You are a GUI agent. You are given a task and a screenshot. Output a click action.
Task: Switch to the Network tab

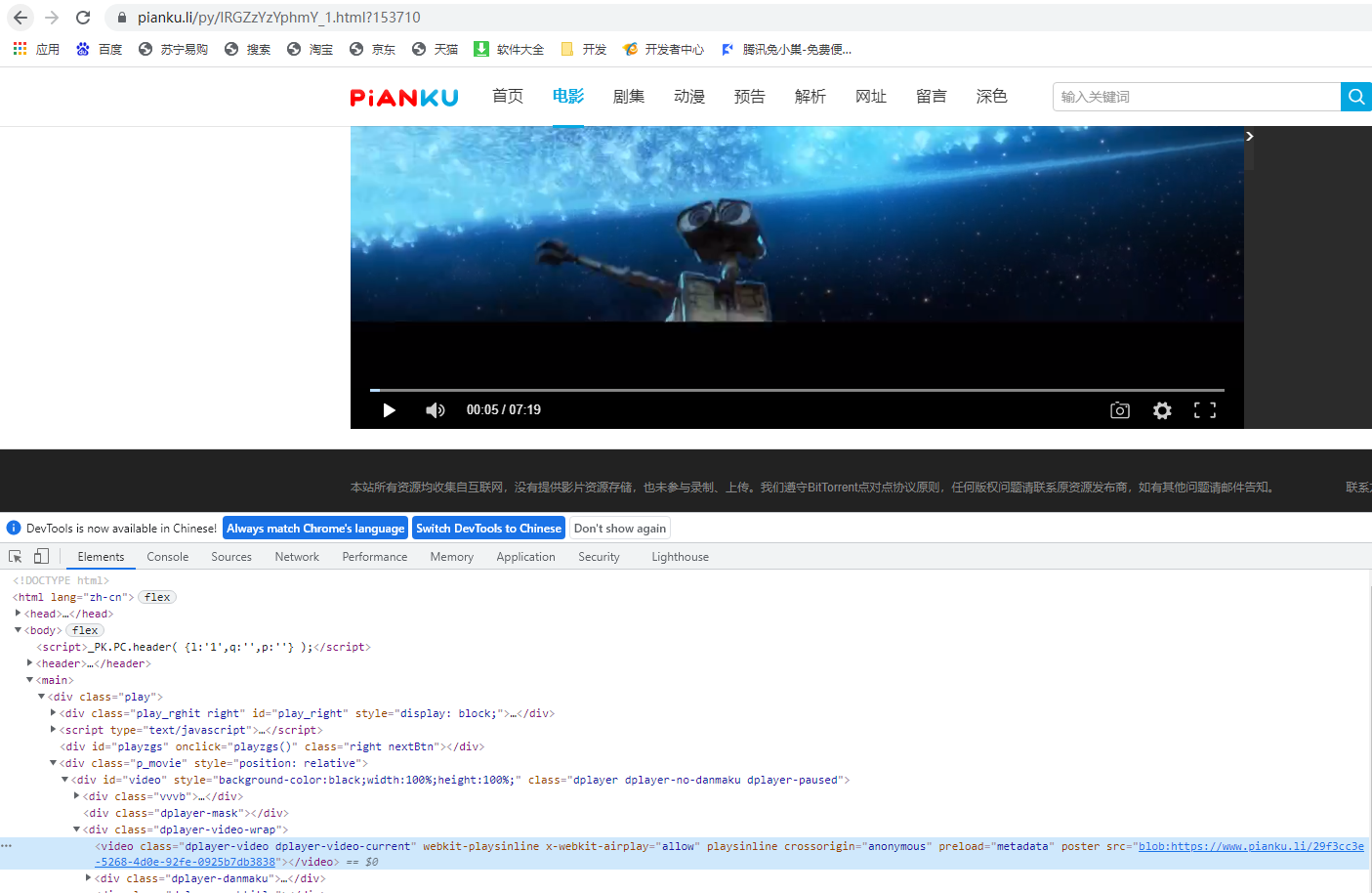pos(297,557)
